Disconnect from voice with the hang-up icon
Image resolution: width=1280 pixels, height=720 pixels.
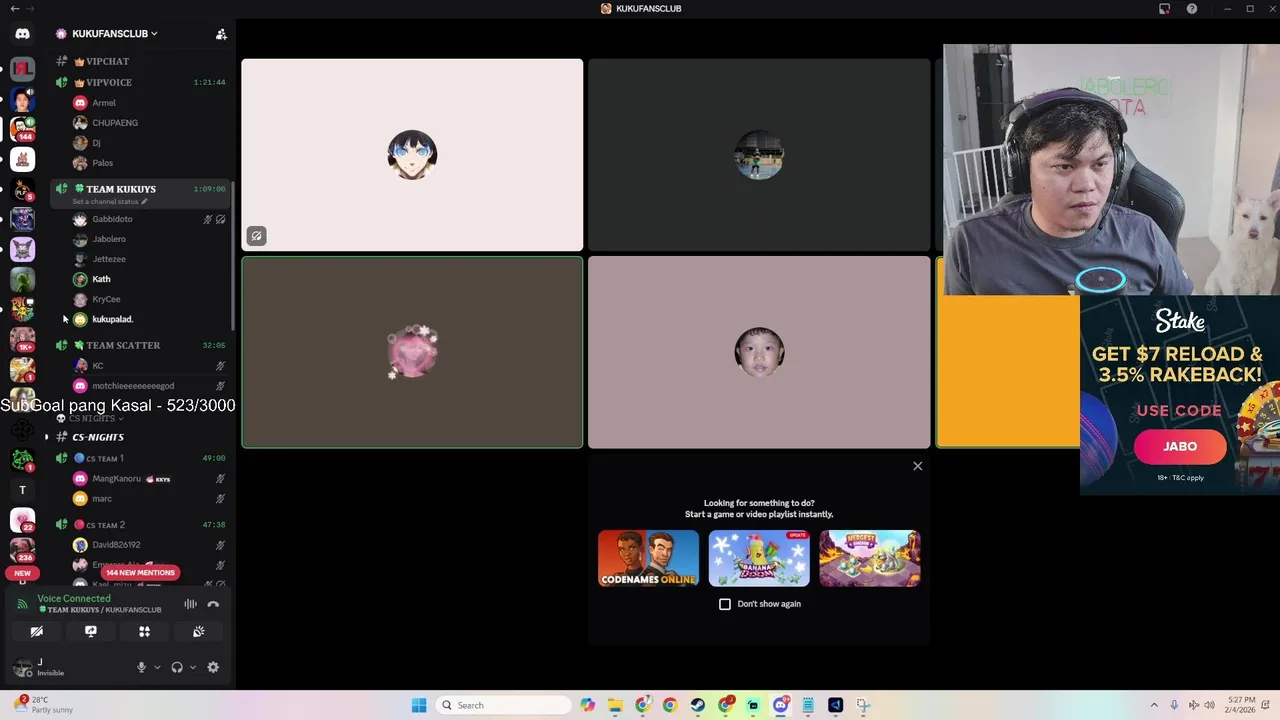213,604
